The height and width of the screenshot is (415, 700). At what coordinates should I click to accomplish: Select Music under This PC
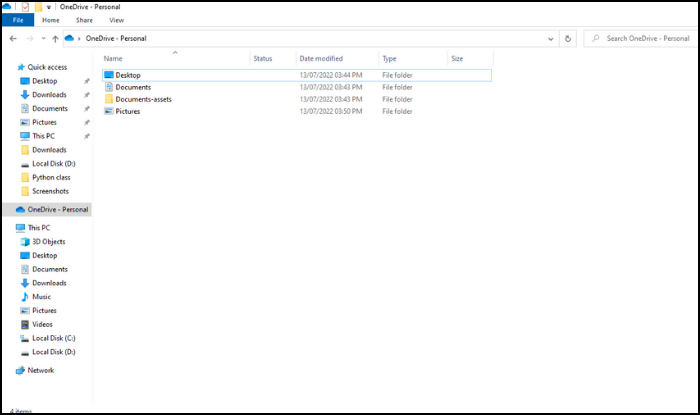(x=41, y=297)
